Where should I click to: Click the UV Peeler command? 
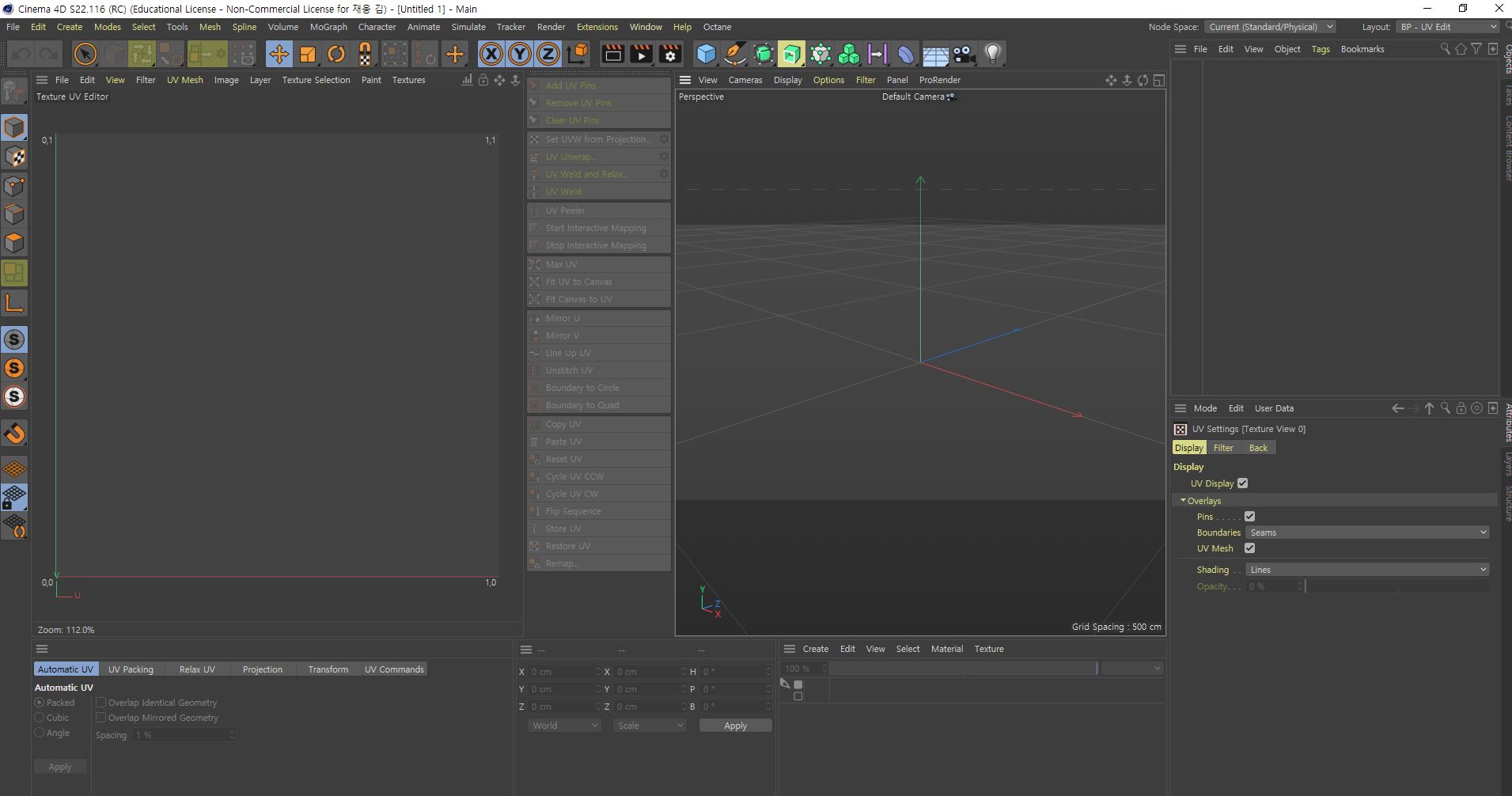[599, 210]
